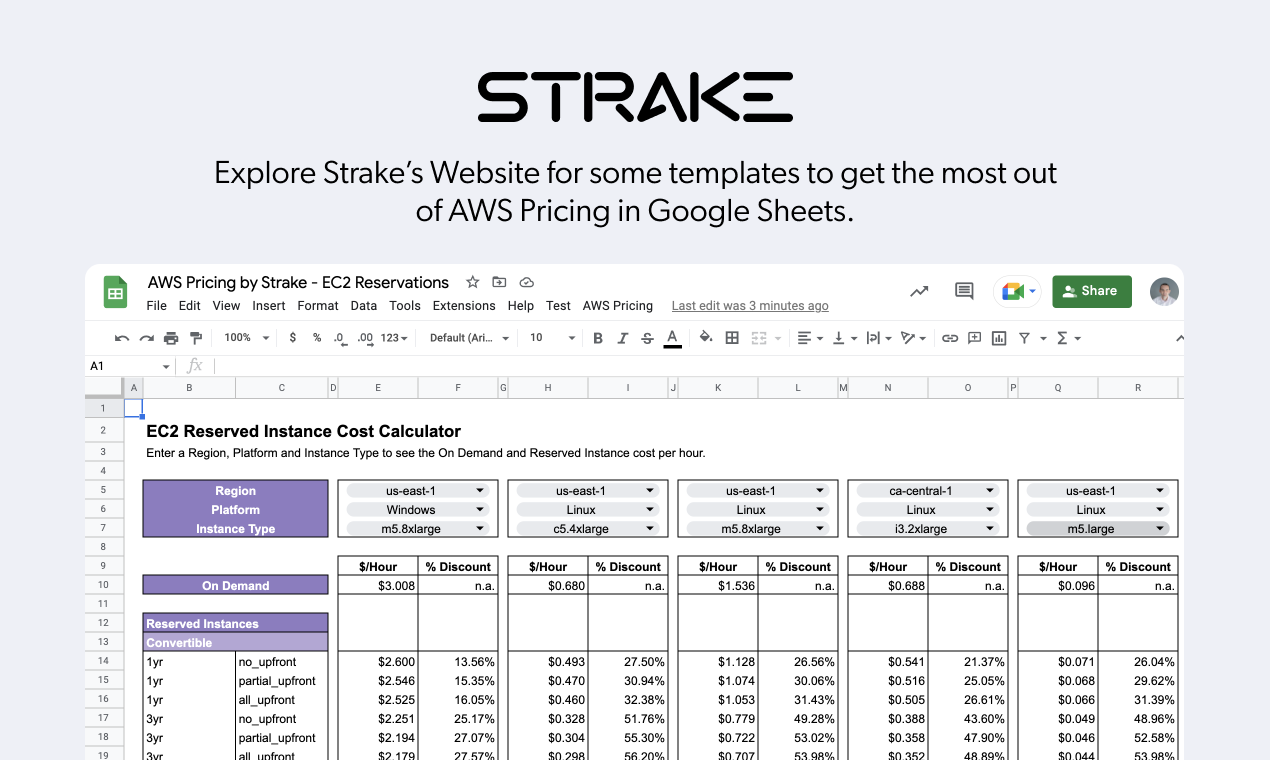Select the Paint format tool
The image size is (1270, 760).
point(196,338)
